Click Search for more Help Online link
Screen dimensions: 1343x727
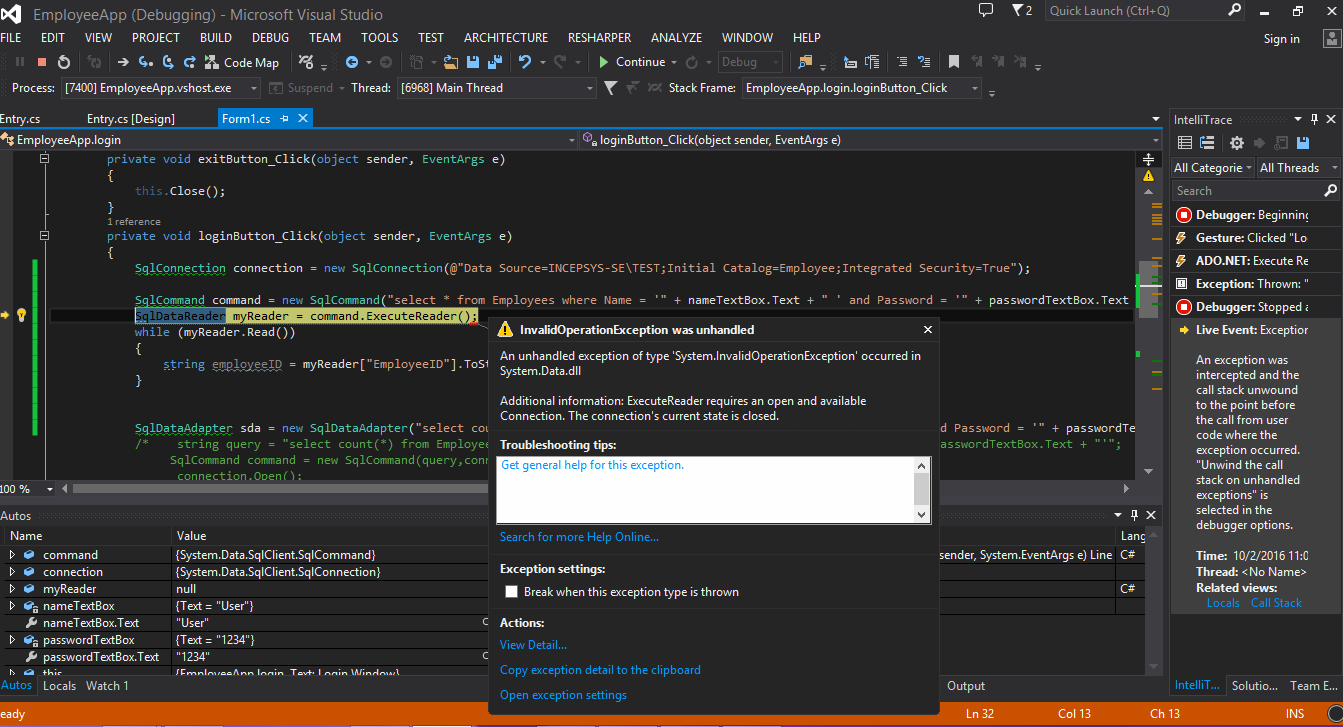[579, 537]
